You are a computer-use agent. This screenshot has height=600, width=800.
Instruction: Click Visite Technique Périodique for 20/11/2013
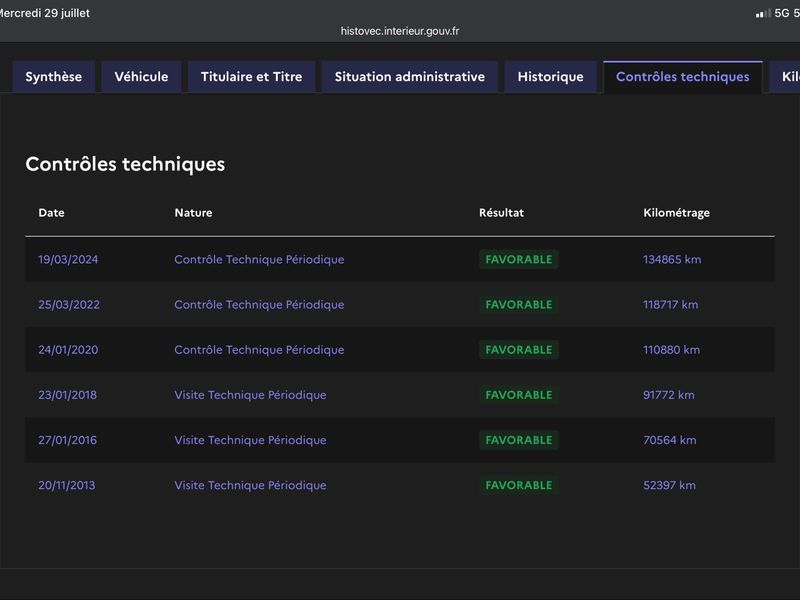pyautogui.click(x=251, y=485)
